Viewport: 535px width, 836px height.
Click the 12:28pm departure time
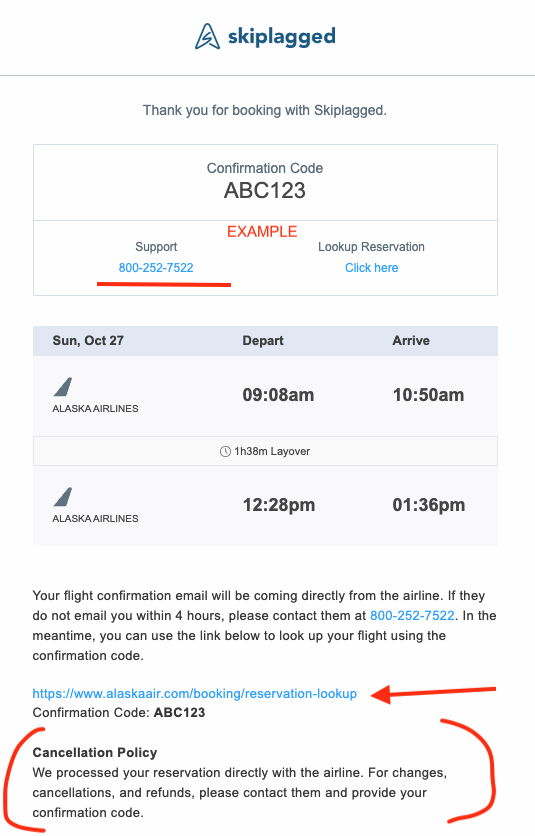tap(279, 505)
